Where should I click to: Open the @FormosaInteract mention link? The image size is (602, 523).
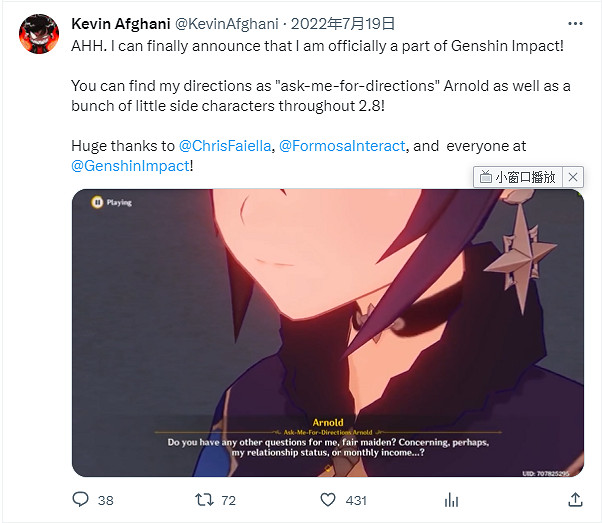click(x=342, y=146)
